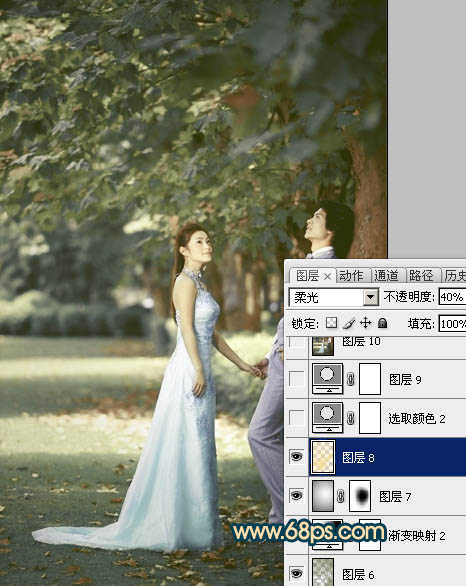Click chain link icon on 图层 7
This screenshot has height=586, width=466.
[341, 496]
